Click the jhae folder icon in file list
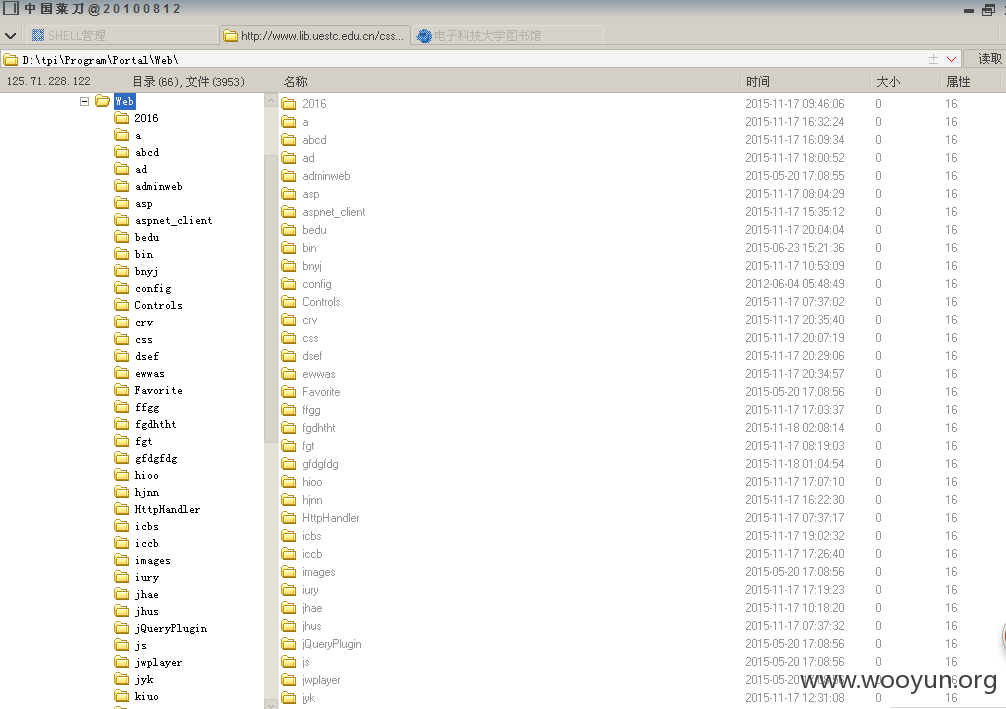The width and height of the screenshot is (1006, 709). coord(289,608)
